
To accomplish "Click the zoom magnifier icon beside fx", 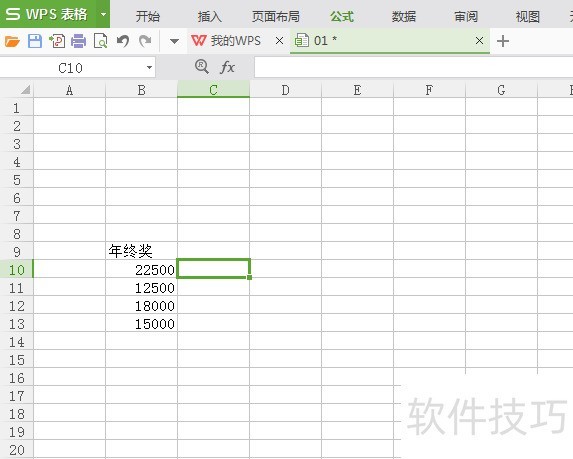I will [202, 67].
